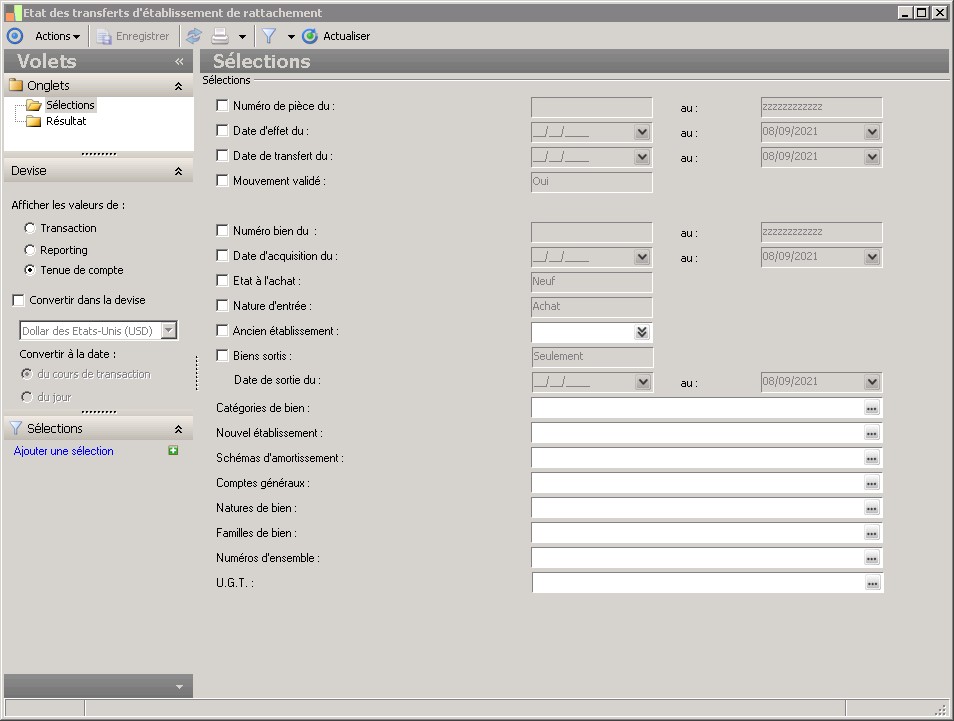Click ellipsis button next to U.G.T. field
This screenshot has width=954, height=721.
[x=872, y=583]
